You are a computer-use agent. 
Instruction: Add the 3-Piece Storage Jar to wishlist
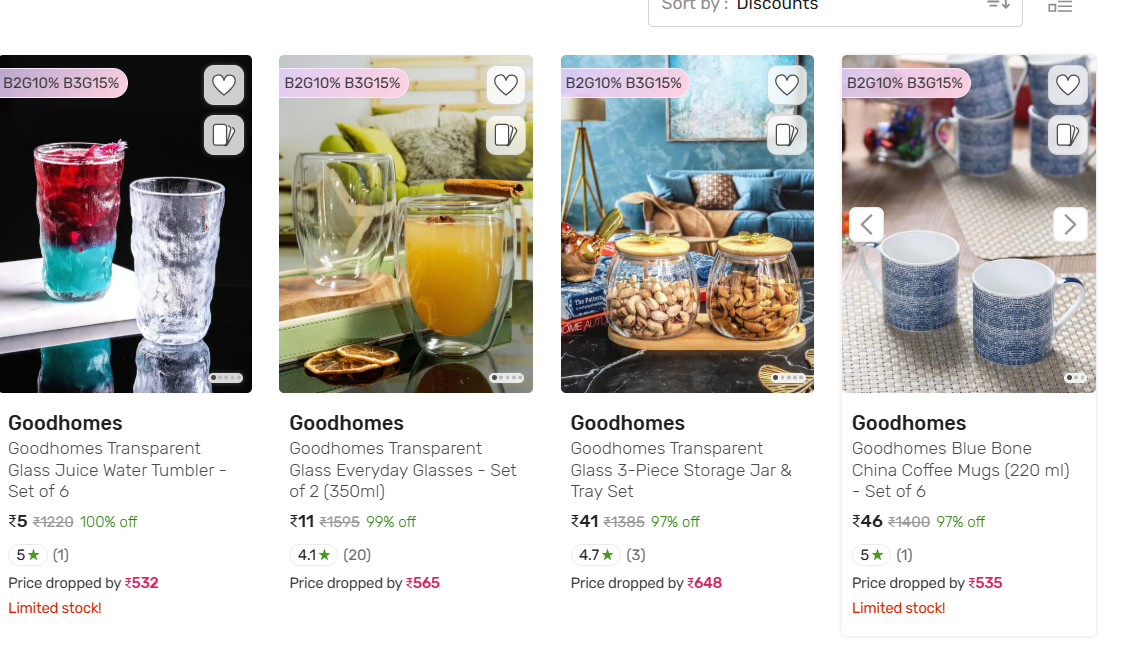(x=787, y=85)
